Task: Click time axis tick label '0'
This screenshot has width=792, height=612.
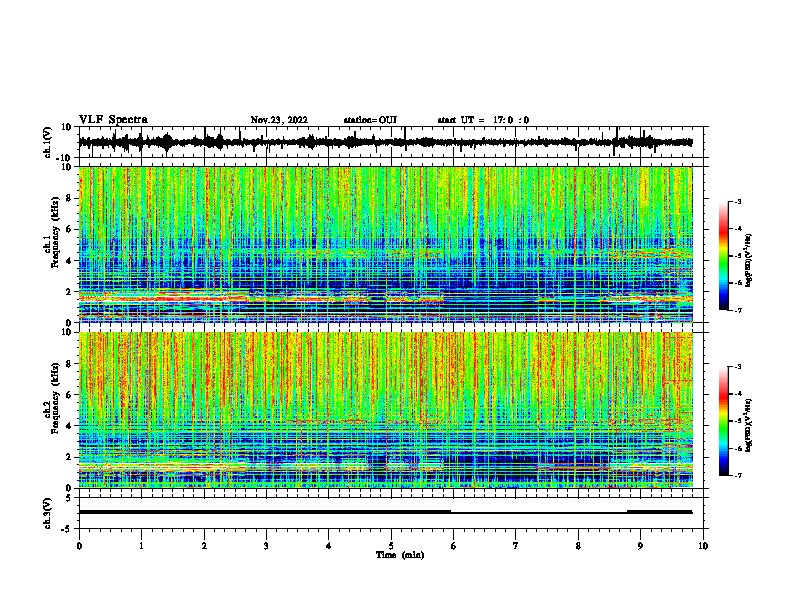Action: pyautogui.click(x=79, y=546)
